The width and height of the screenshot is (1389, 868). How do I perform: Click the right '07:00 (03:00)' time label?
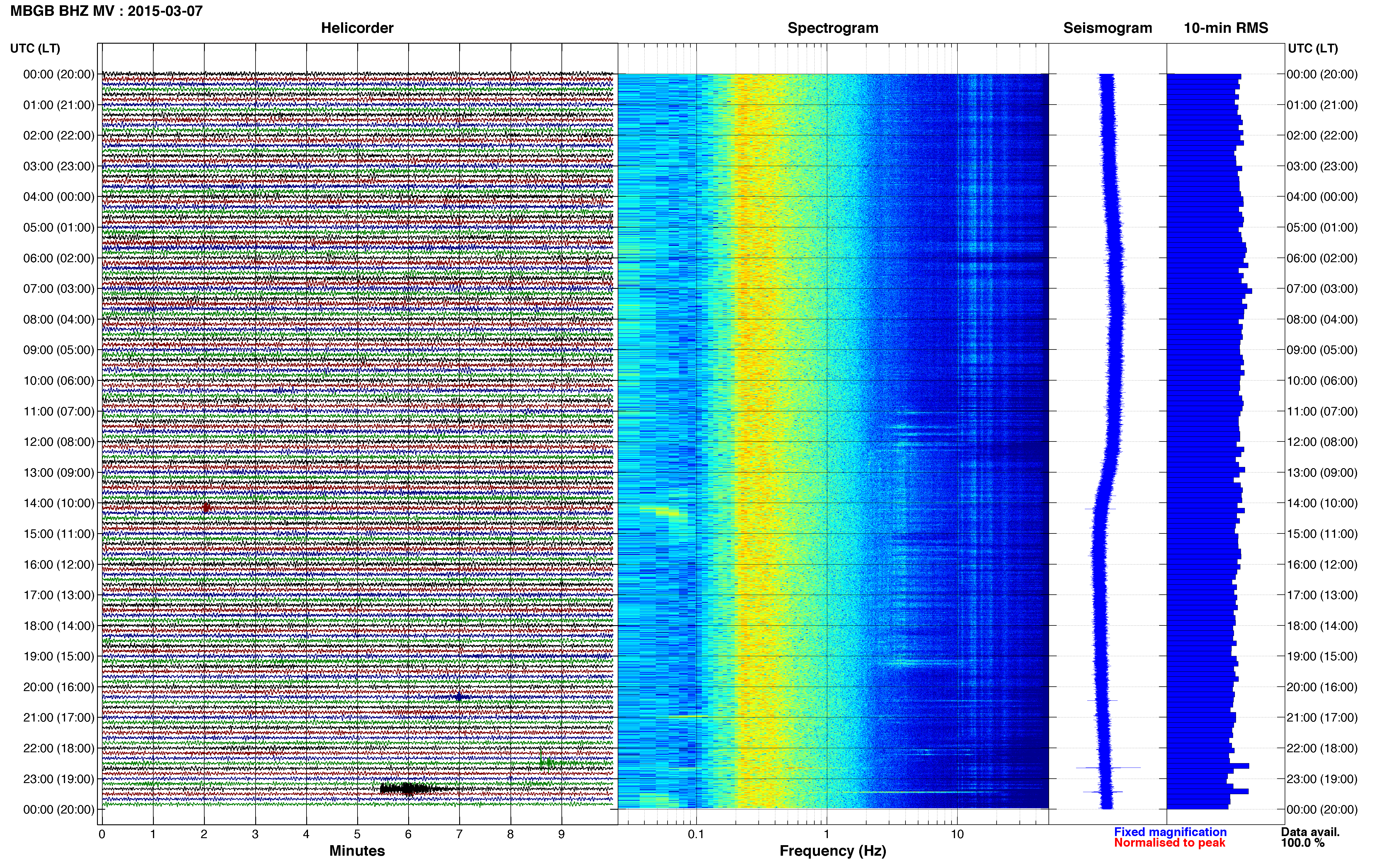1322,288
